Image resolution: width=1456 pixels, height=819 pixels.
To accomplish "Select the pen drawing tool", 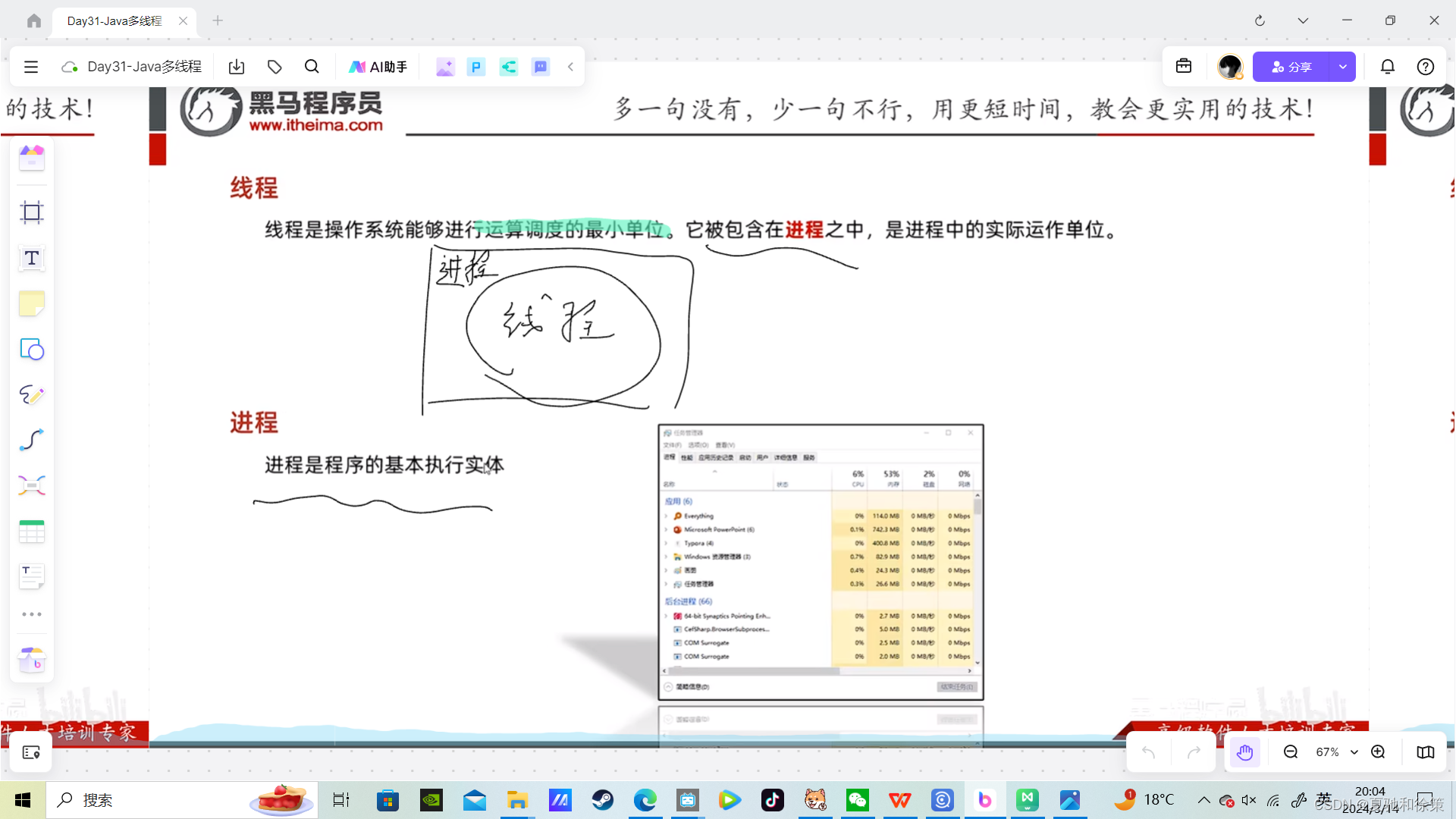I will (x=32, y=395).
